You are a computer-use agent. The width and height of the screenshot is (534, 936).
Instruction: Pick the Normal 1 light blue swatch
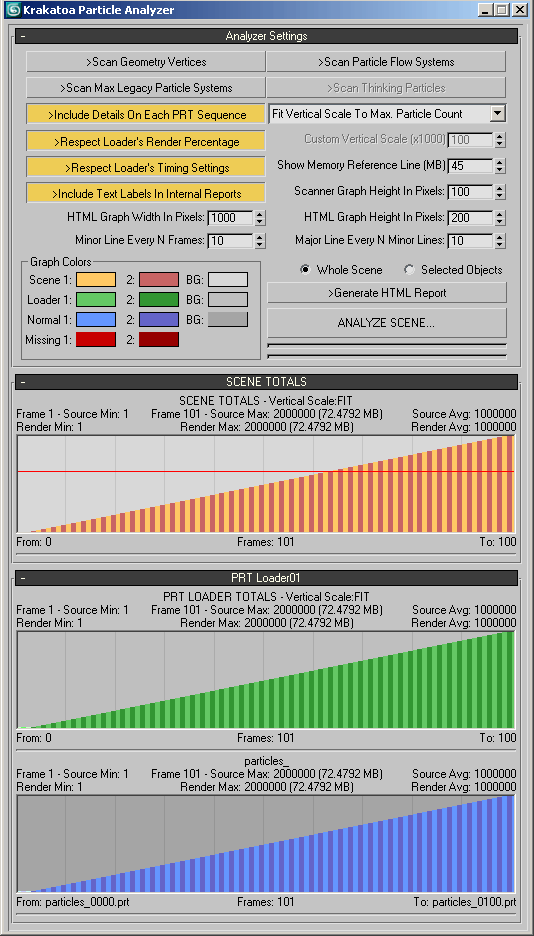coord(96,319)
